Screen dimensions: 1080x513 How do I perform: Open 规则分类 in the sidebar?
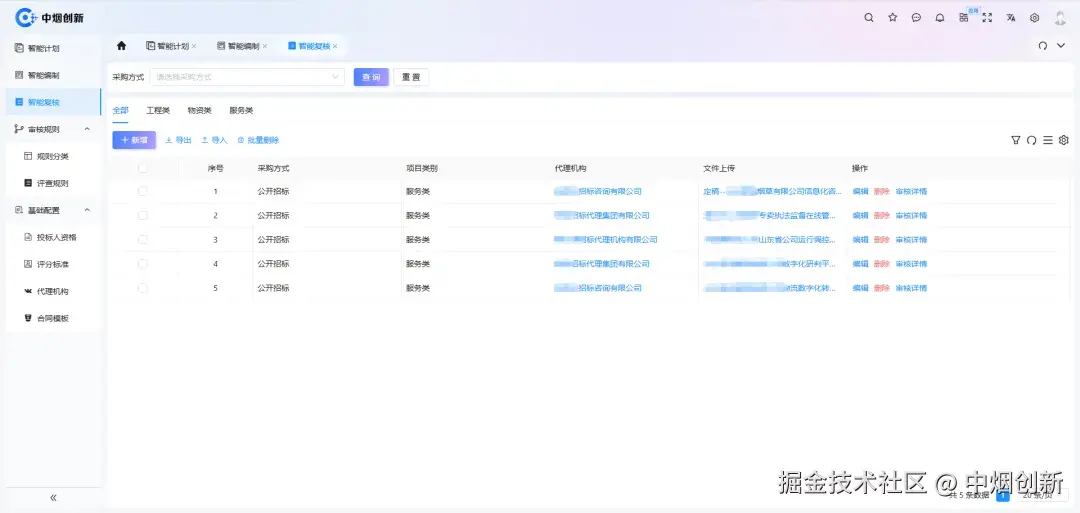coord(52,156)
